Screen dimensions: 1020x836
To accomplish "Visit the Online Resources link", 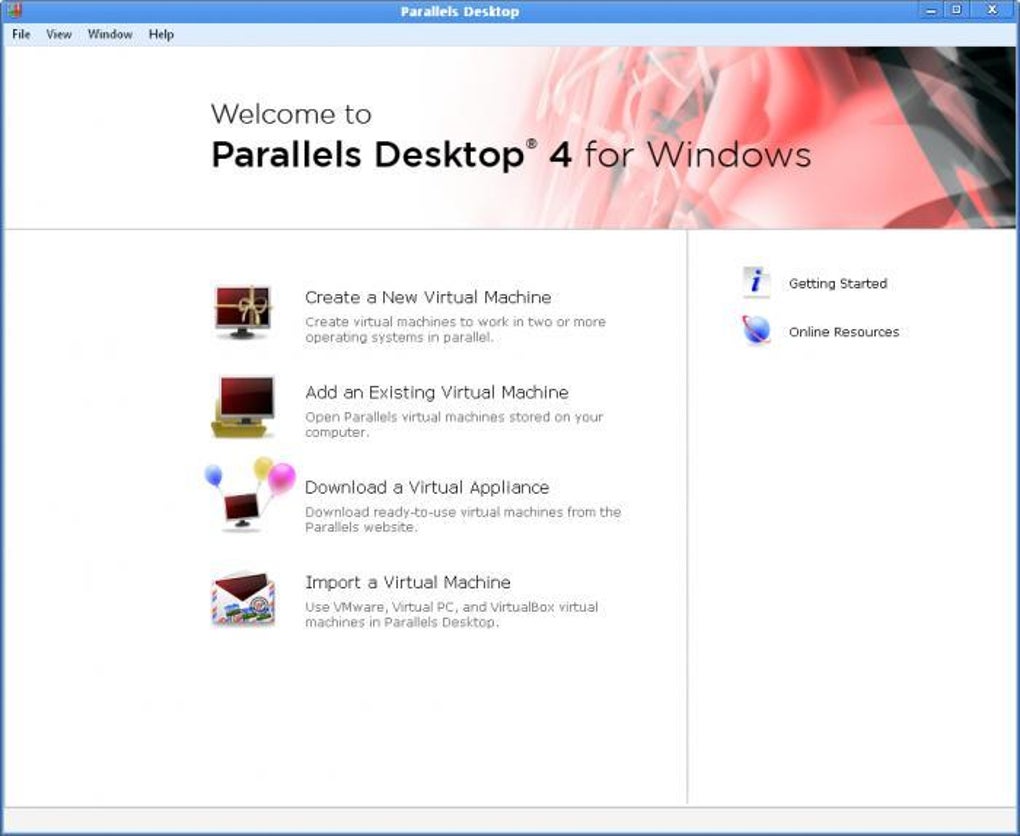I will [844, 332].
